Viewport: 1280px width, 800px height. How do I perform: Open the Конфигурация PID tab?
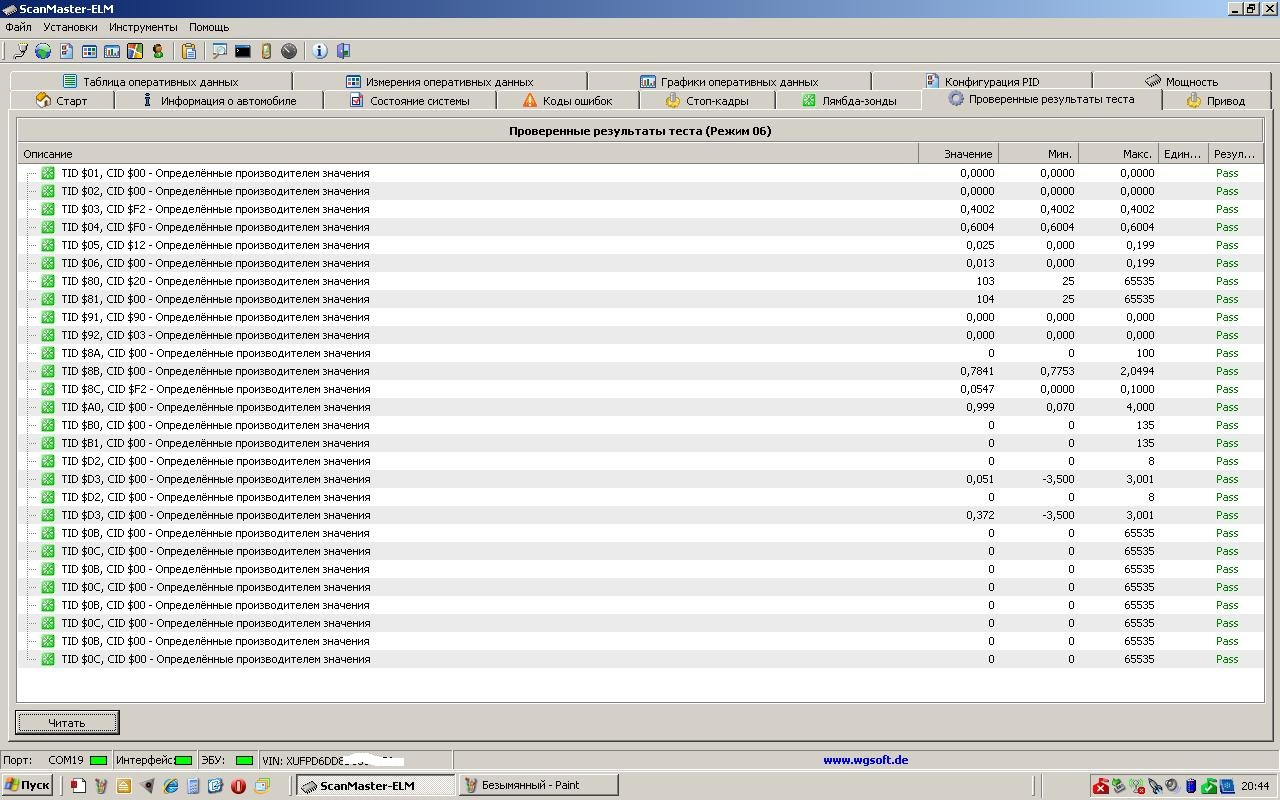click(982, 81)
